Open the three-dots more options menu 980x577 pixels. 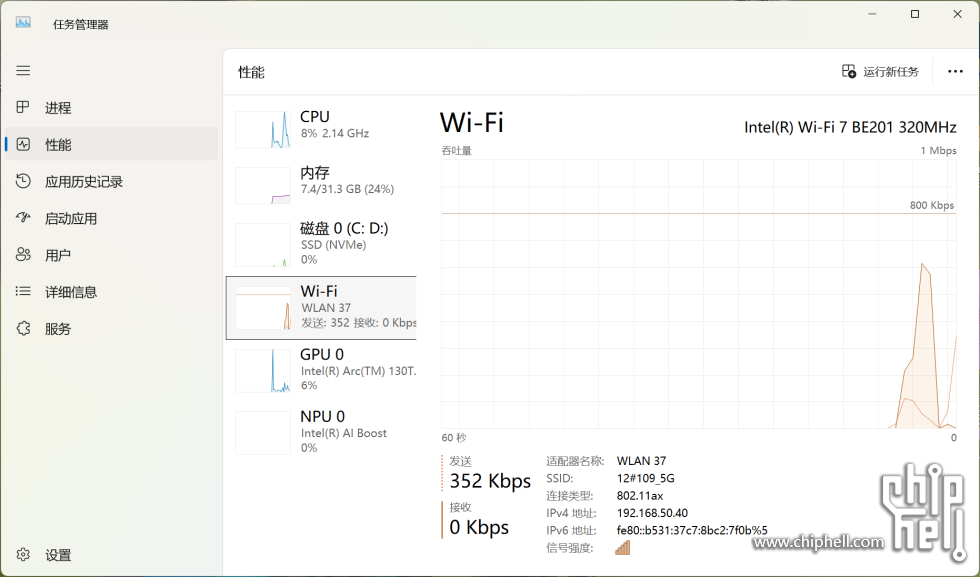955,71
